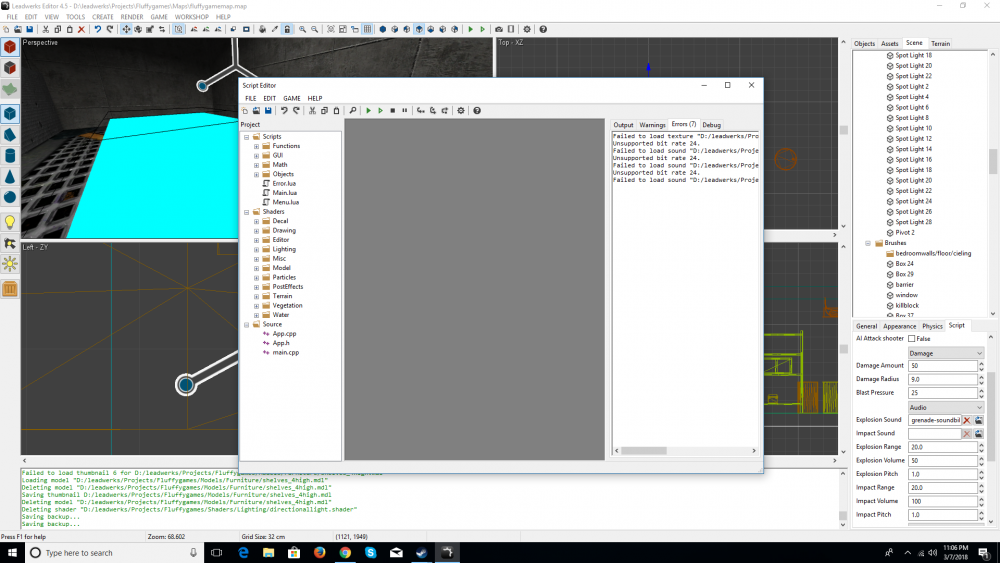The width and height of the screenshot is (1000, 563).
Task: Click the stop button in Script Editor toolbar
Action: [x=392, y=110]
